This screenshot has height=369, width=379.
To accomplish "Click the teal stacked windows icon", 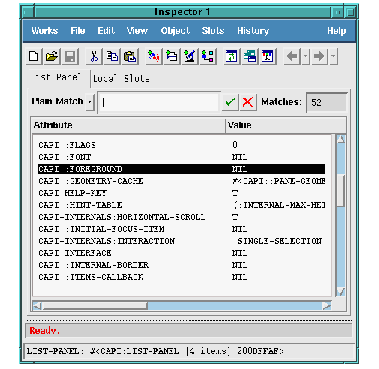I will click(x=250, y=56).
